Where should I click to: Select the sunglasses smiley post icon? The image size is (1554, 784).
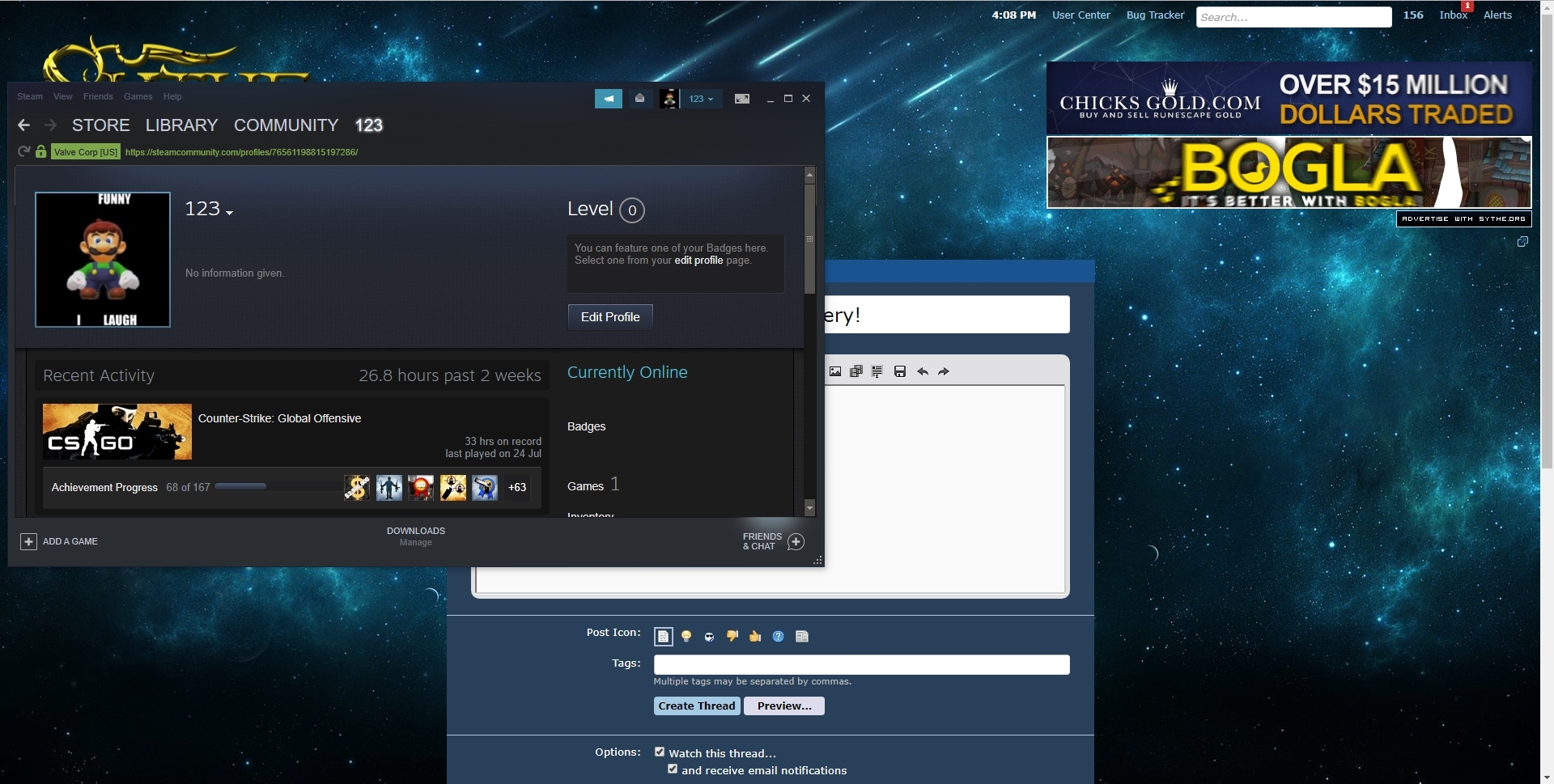(x=709, y=637)
